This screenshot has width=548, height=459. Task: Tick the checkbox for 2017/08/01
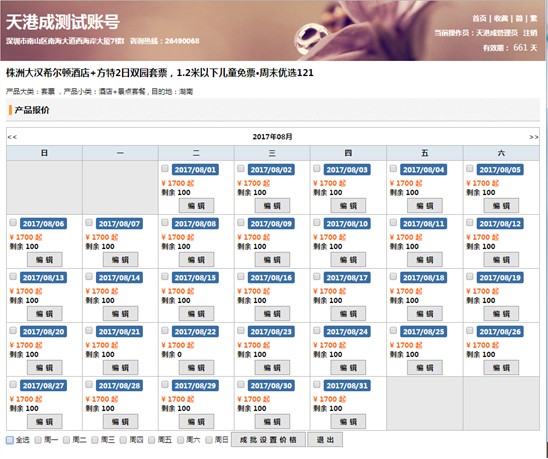[165, 168]
